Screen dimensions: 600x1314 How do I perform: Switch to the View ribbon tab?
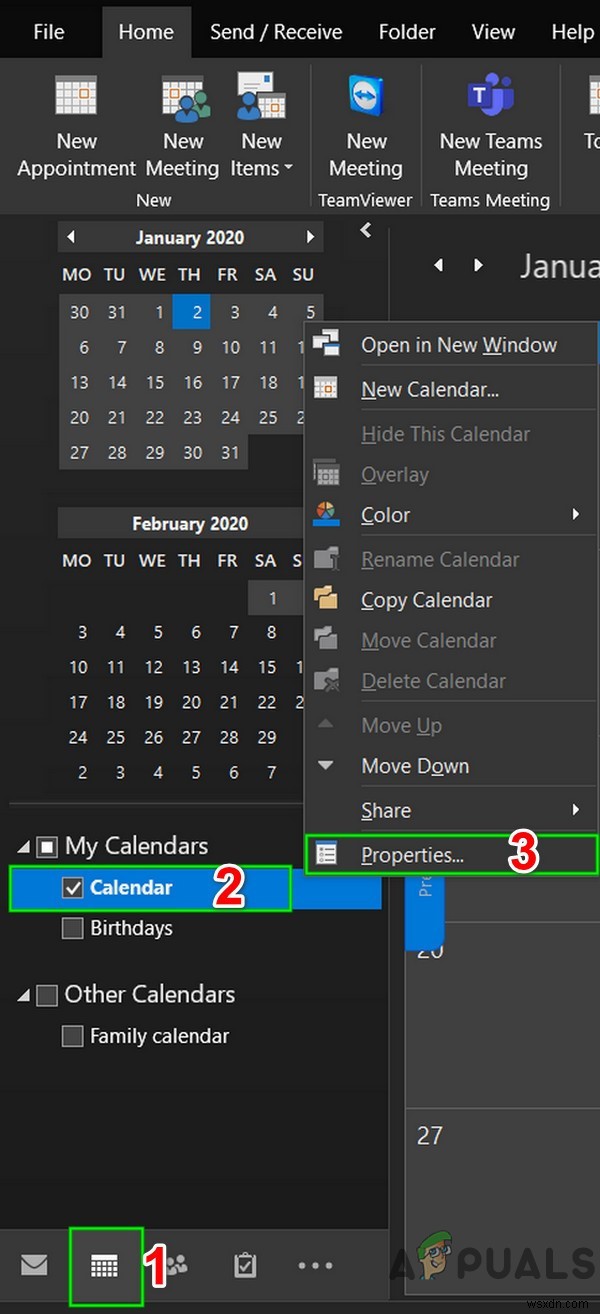(x=493, y=31)
